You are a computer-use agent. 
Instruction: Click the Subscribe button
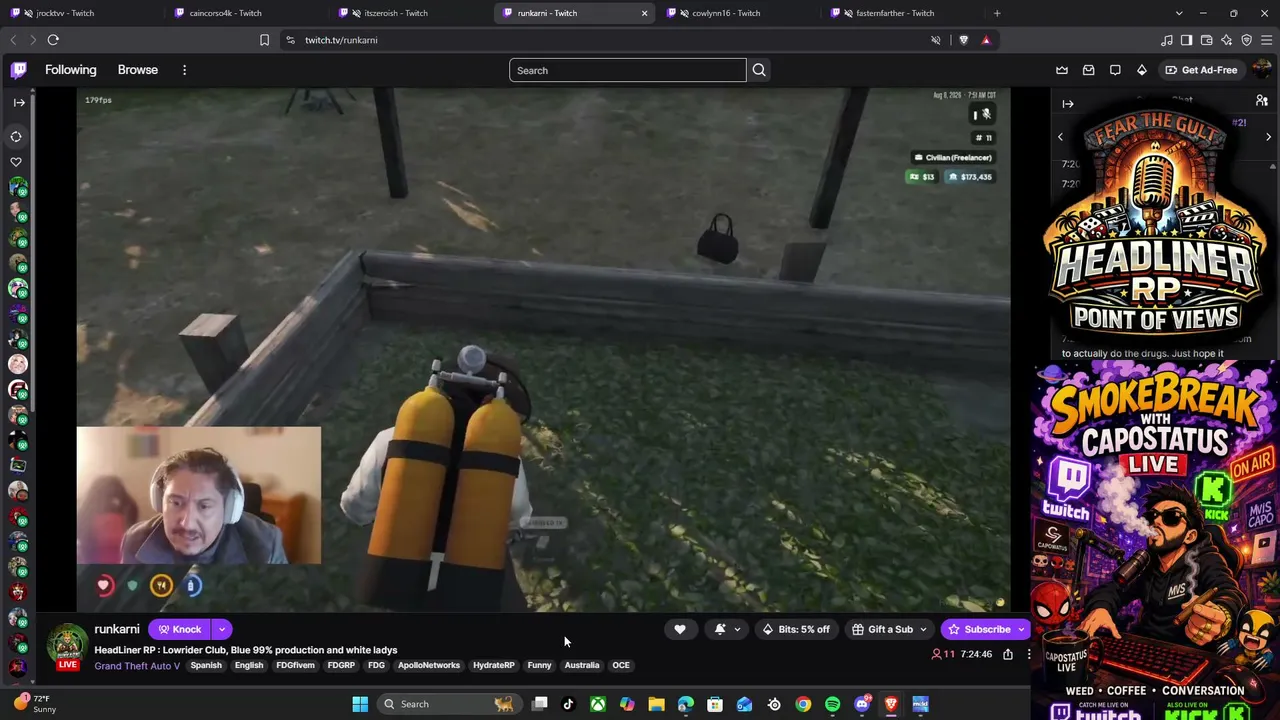pos(979,629)
